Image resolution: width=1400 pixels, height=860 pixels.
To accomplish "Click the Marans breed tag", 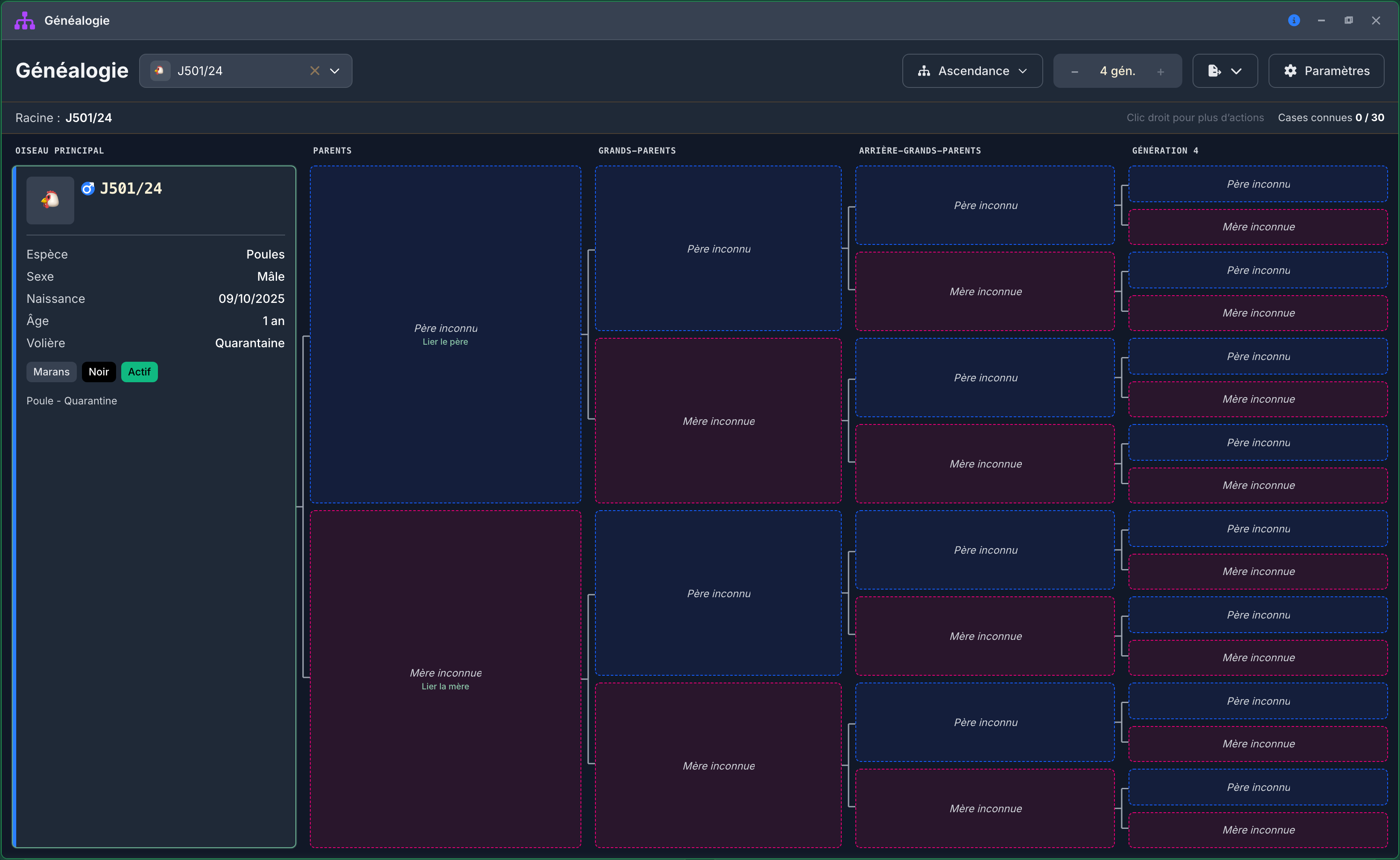I will coord(51,372).
